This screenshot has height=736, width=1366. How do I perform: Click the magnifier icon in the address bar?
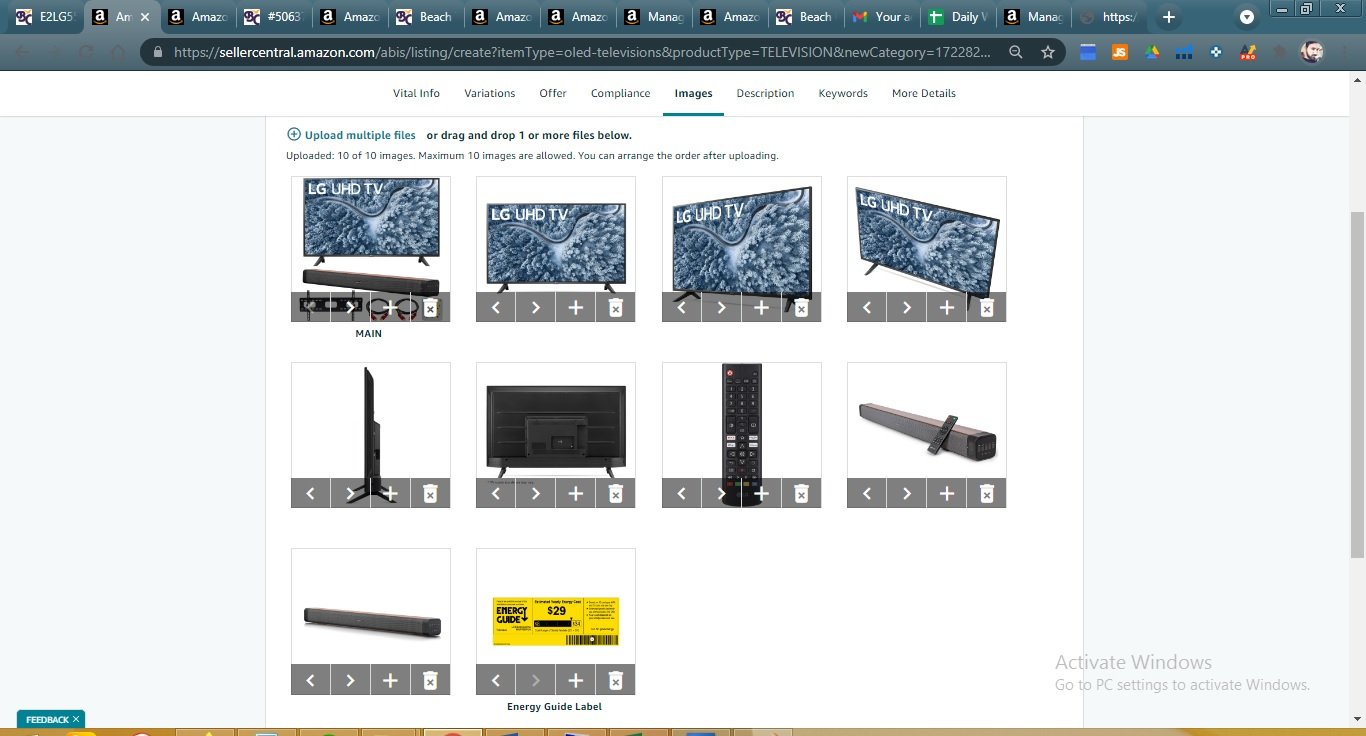pos(1016,50)
